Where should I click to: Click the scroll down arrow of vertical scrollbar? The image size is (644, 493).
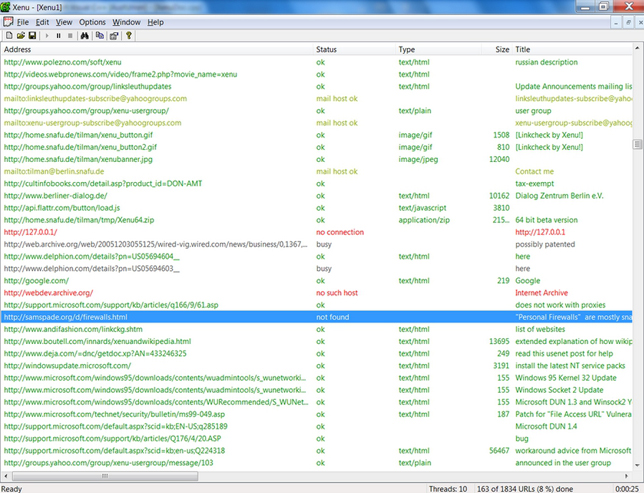(x=637, y=465)
